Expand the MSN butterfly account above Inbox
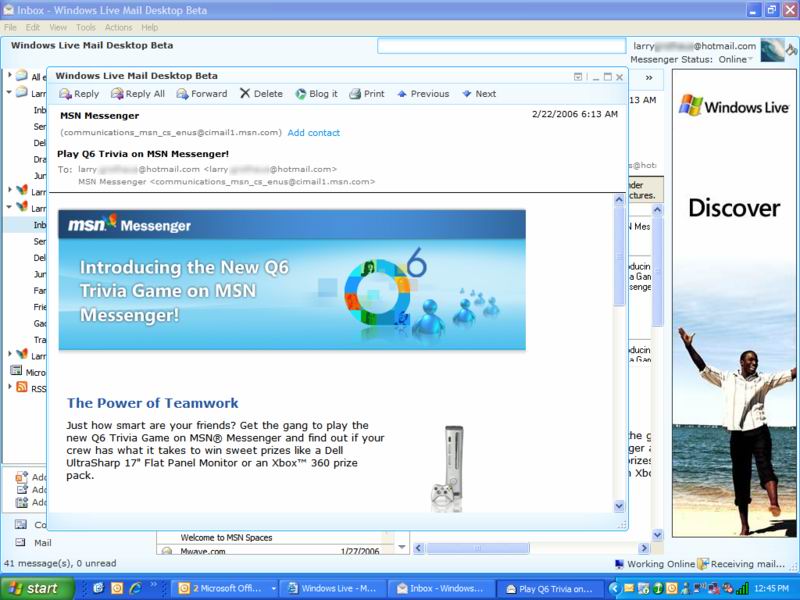800x600 pixels. click(x=9, y=190)
